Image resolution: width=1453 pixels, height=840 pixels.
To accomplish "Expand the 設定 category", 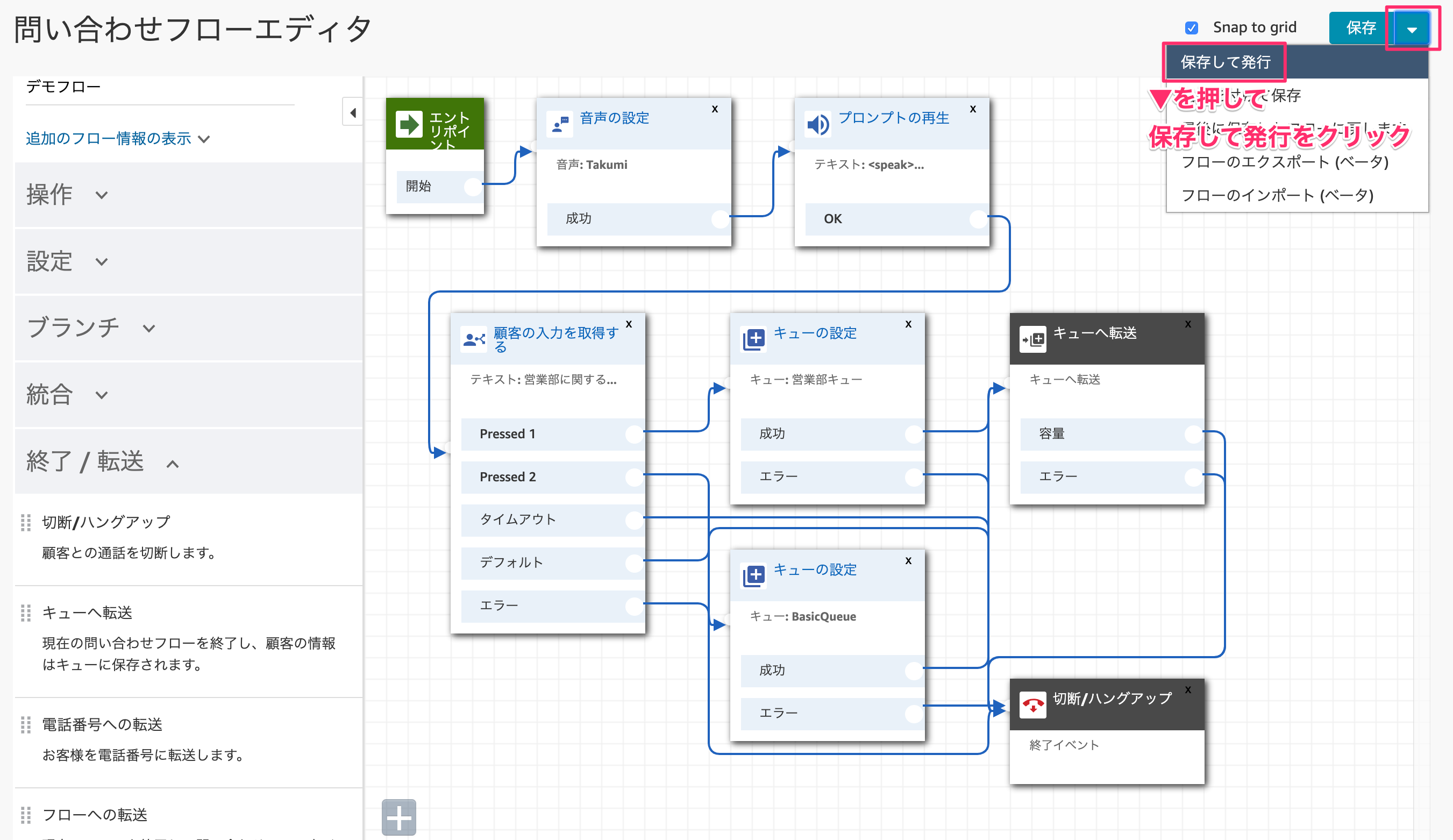I will [x=189, y=261].
